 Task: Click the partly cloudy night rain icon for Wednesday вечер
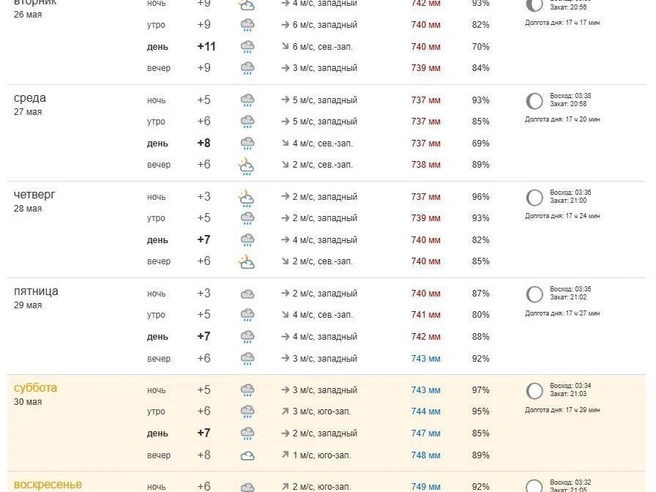click(x=246, y=166)
